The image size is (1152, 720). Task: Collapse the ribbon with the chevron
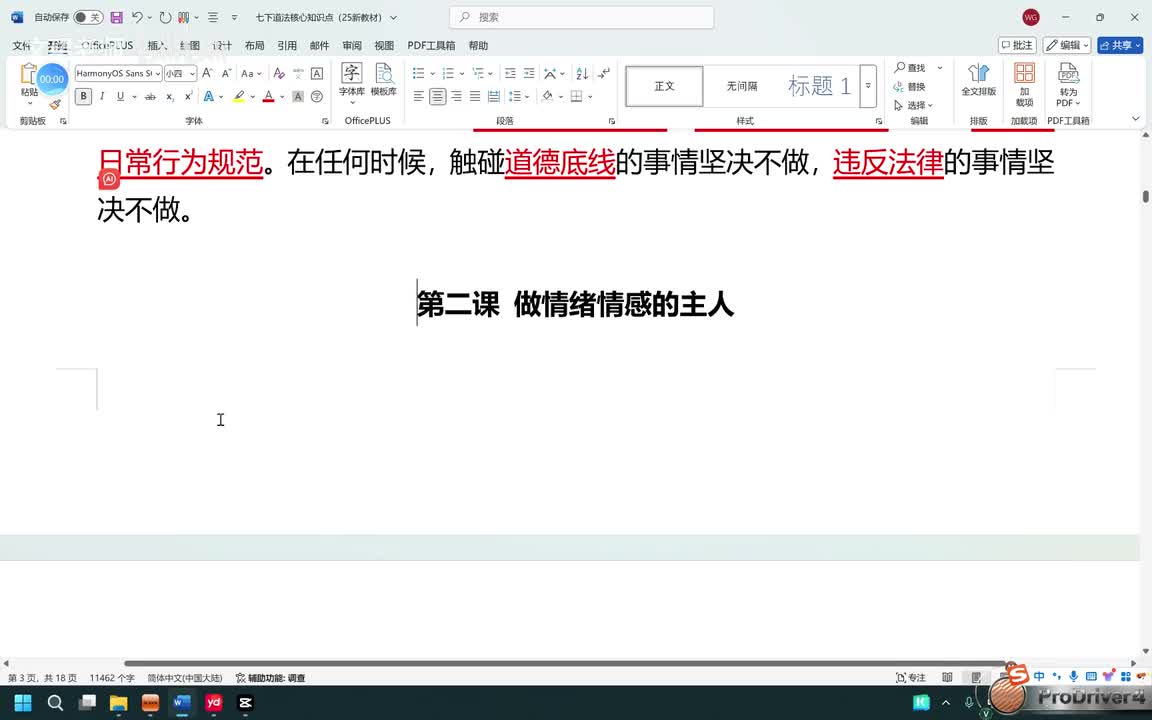[x=1136, y=119]
